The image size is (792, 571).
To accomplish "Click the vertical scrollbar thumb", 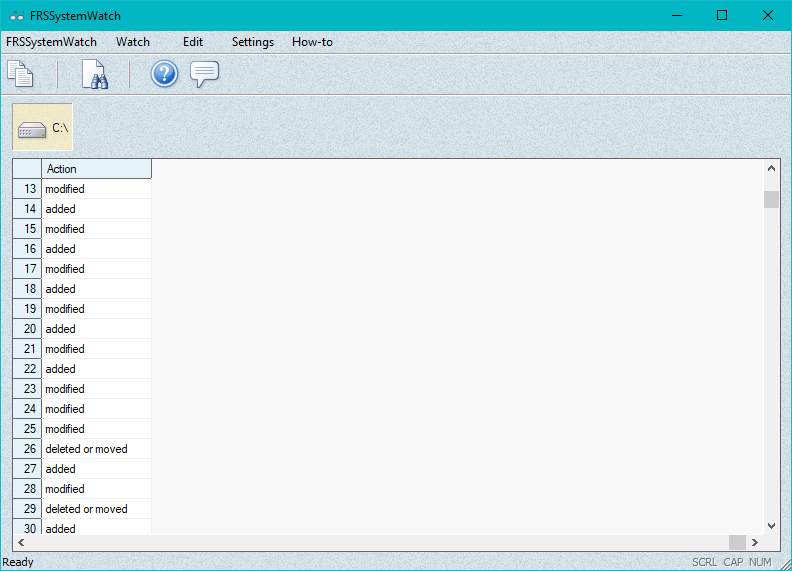I will click(x=771, y=199).
